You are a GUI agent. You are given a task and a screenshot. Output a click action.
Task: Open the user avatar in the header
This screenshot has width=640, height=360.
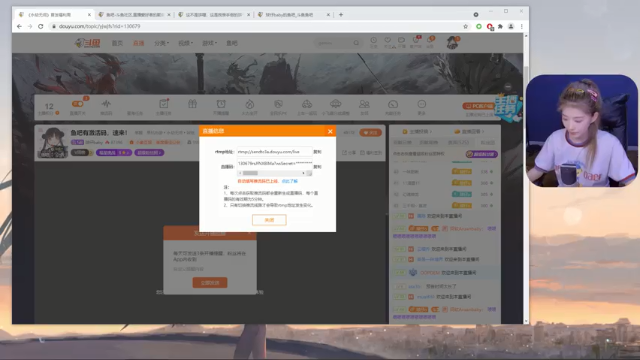[x=452, y=42]
